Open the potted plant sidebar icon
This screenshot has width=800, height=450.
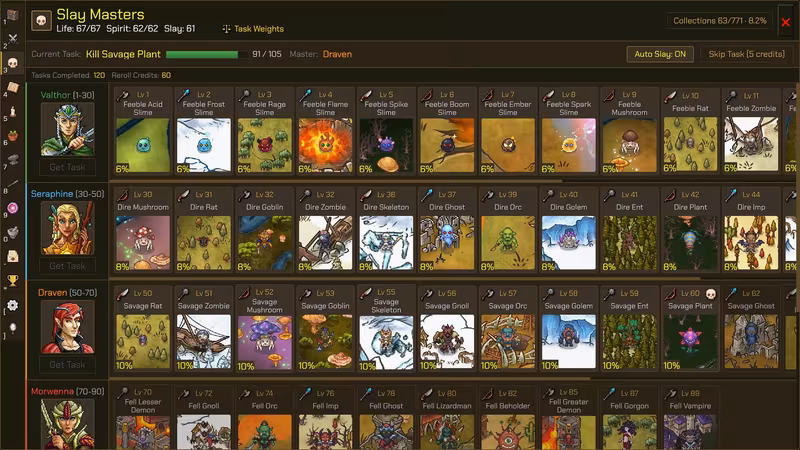(x=13, y=135)
